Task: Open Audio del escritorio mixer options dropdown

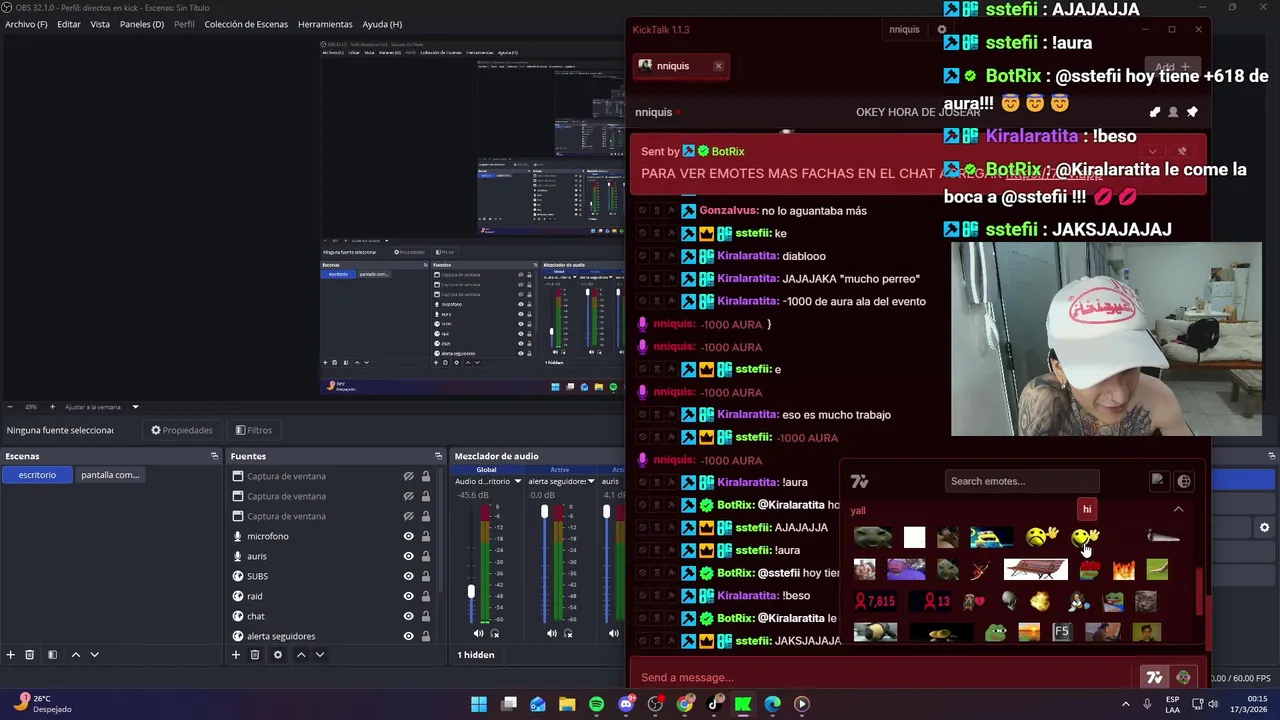Action: click(x=518, y=481)
